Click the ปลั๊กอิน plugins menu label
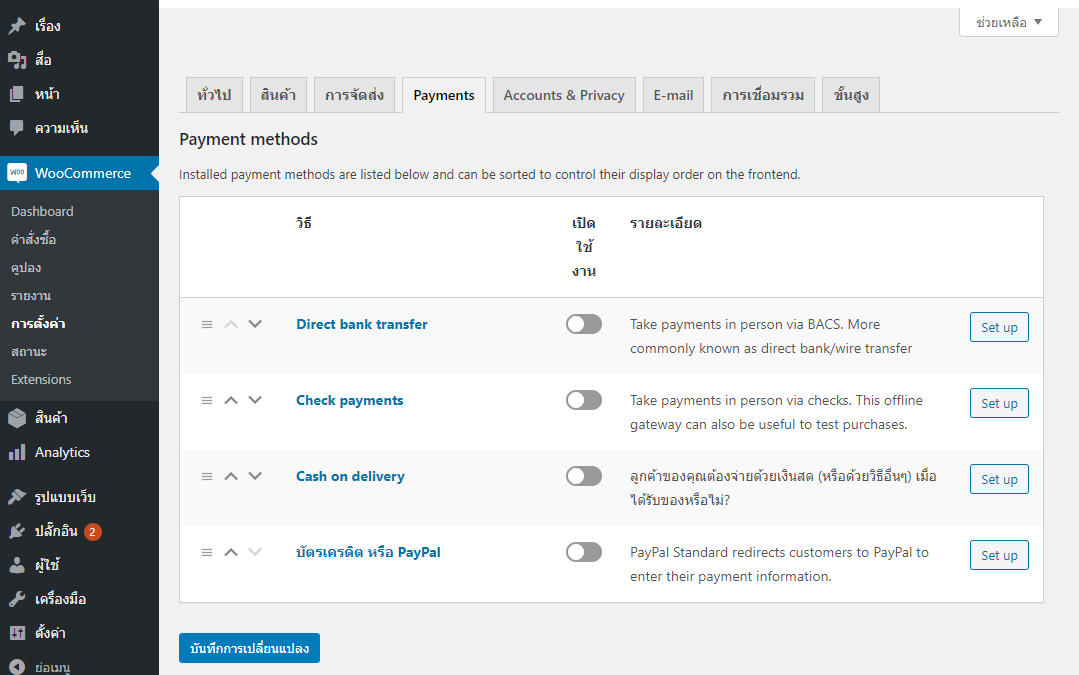This screenshot has width=1079, height=675. pyautogui.click(x=56, y=531)
